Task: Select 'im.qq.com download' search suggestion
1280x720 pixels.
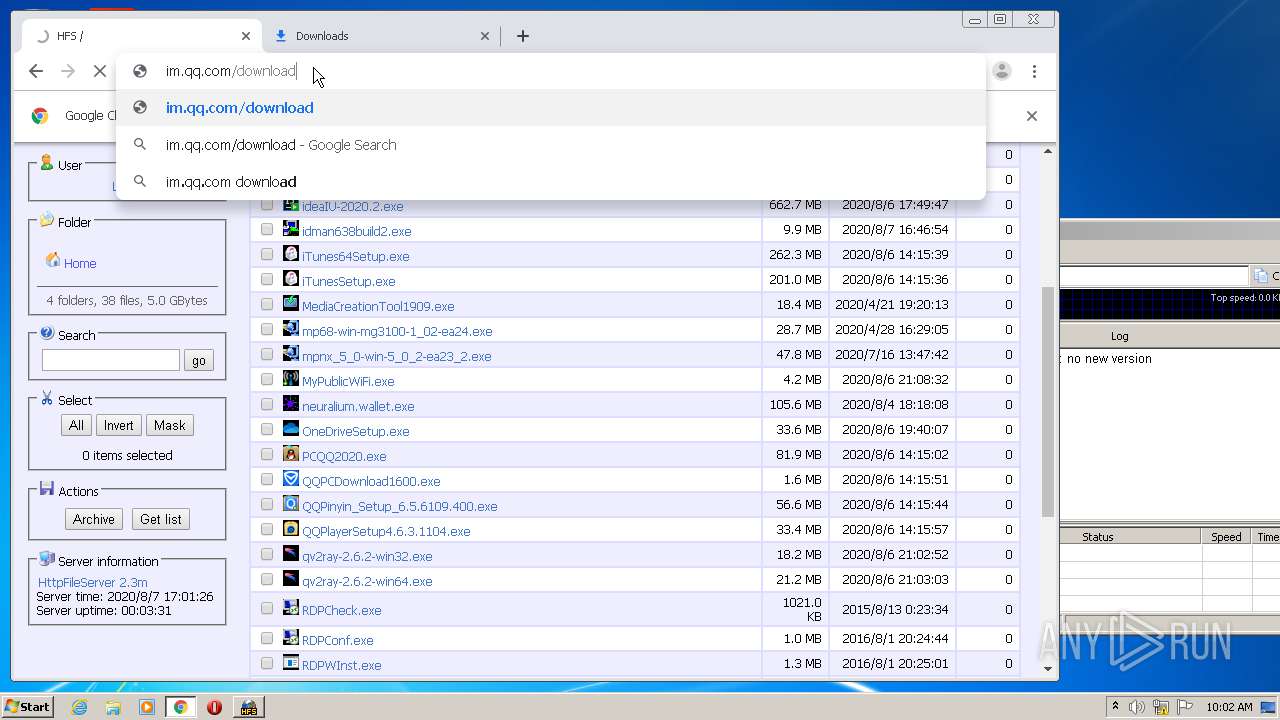Action: (x=551, y=182)
